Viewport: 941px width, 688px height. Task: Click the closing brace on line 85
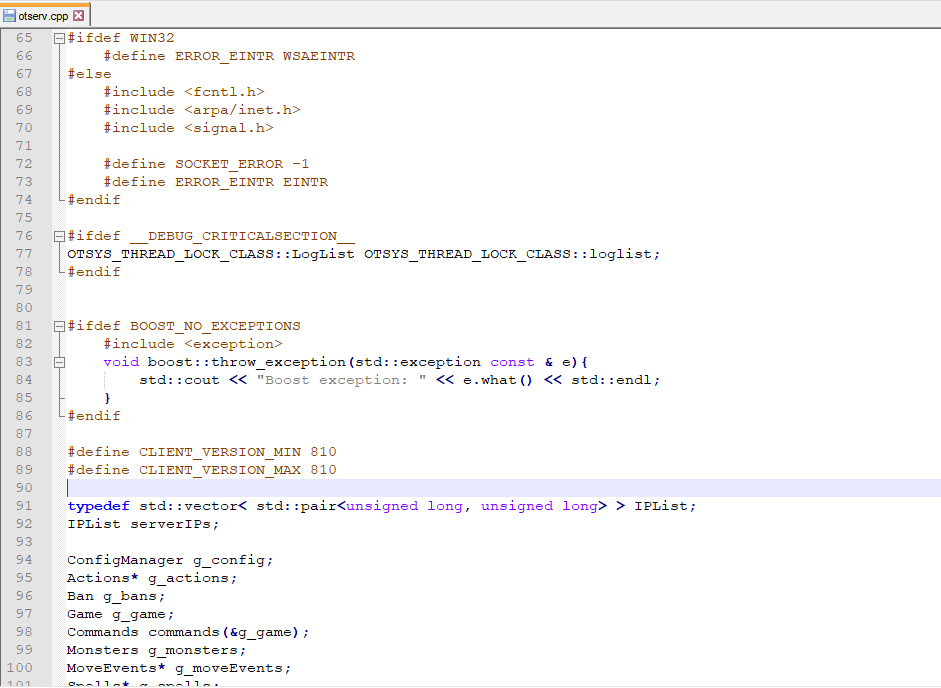[107, 398]
